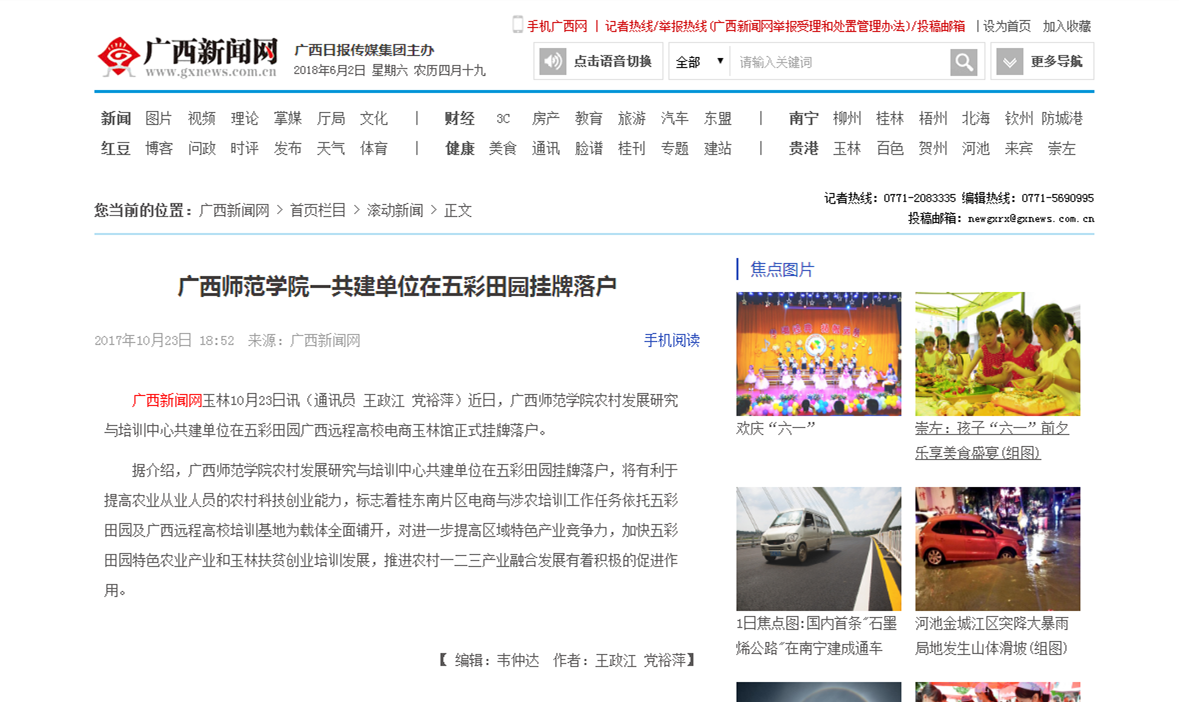Select 北海 city link
This screenshot has width=1179, height=702.
point(976,118)
